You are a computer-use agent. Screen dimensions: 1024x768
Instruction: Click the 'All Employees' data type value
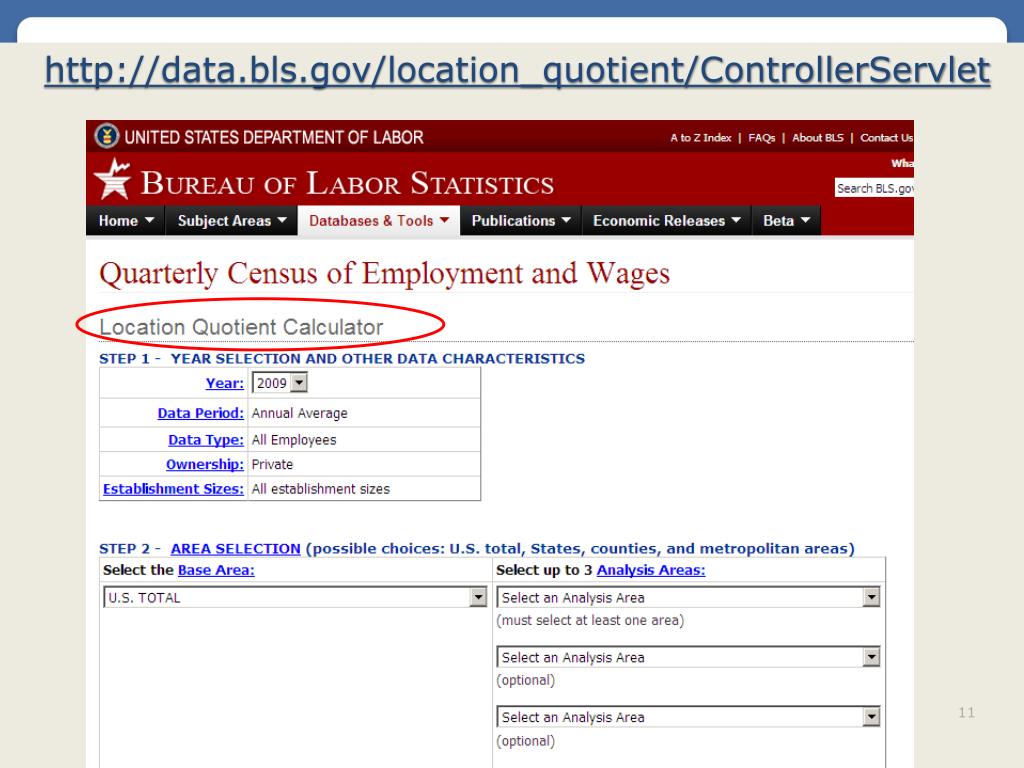(294, 440)
